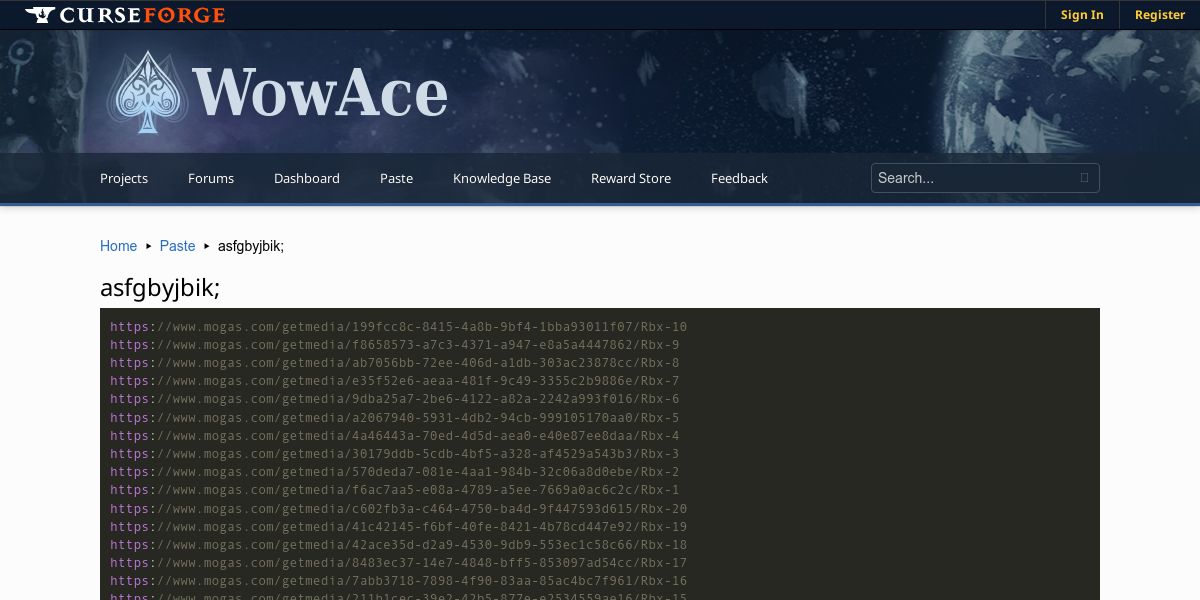This screenshot has height=600, width=1200.
Task: Click the URL line ending Rbx-9
Action: (x=394, y=345)
